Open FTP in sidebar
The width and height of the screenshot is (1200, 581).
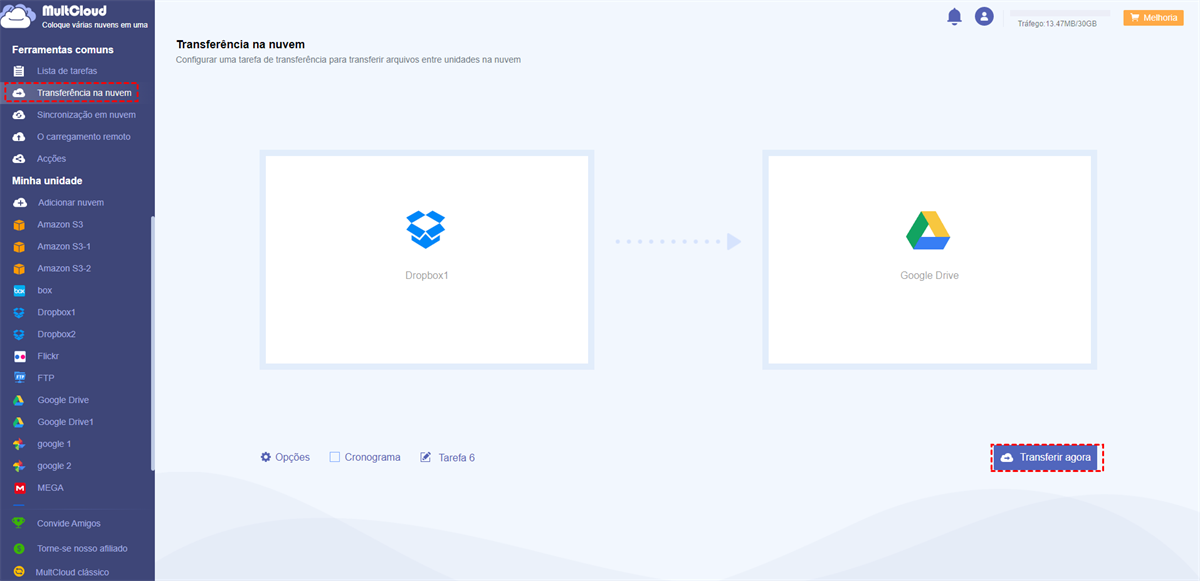46,378
